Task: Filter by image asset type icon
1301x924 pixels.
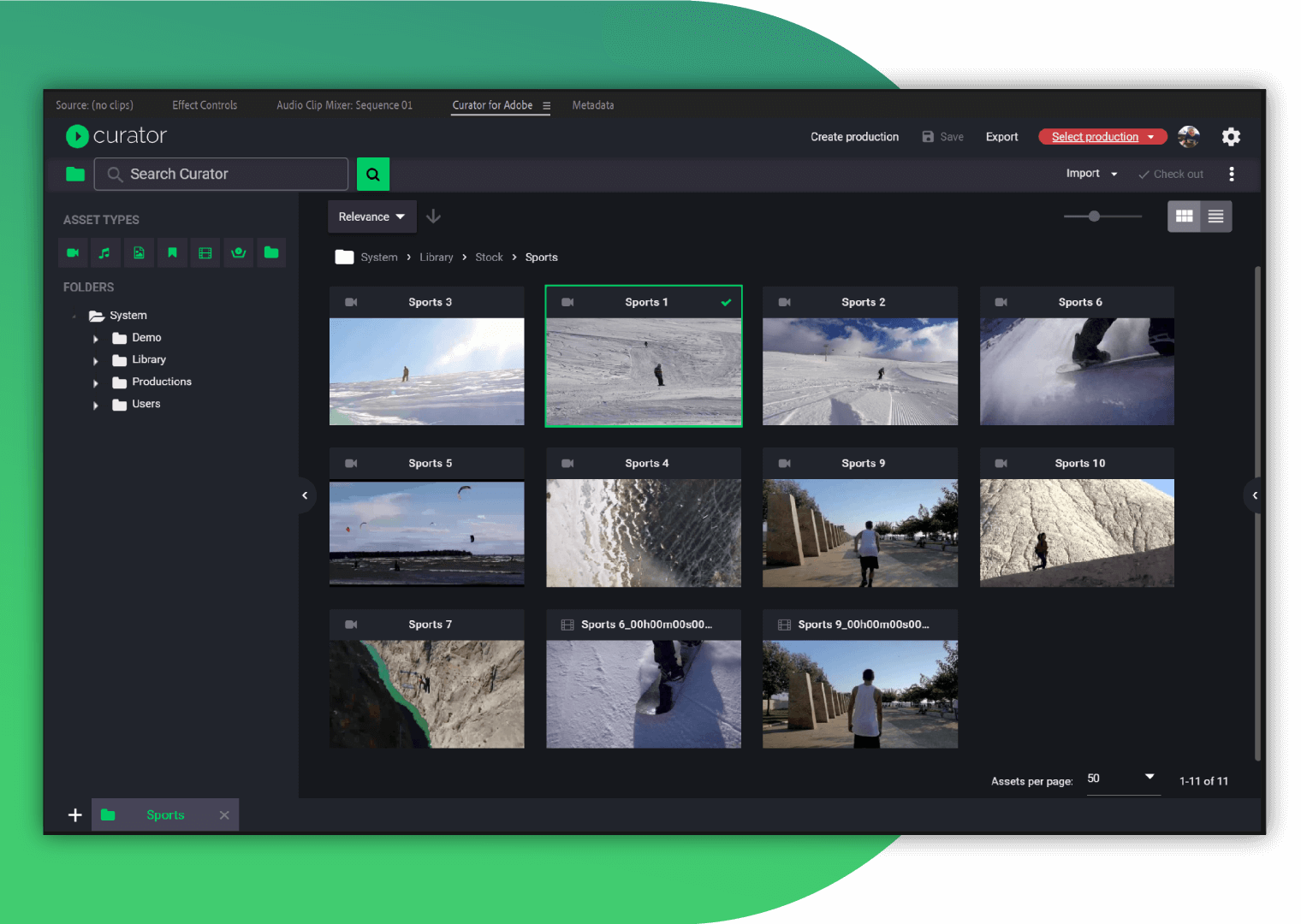Action: (x=139, y=252)
